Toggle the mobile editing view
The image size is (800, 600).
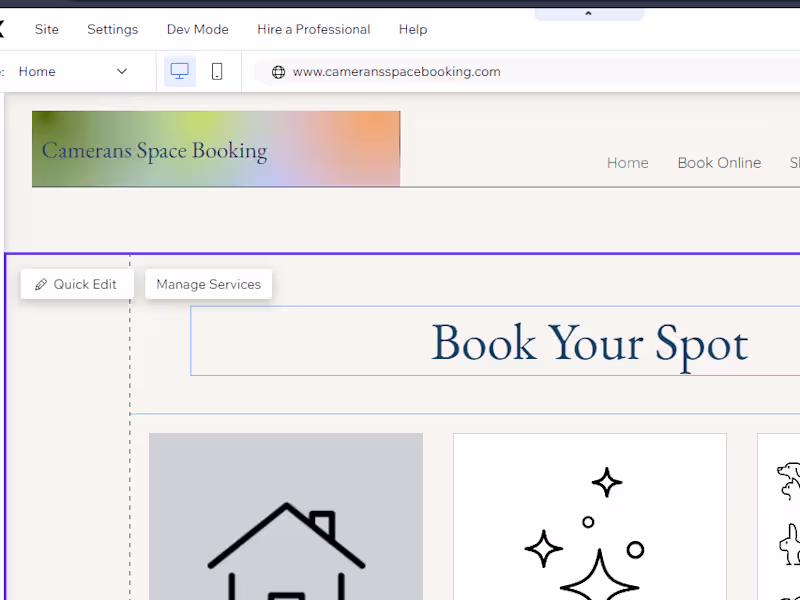[215, 71]
